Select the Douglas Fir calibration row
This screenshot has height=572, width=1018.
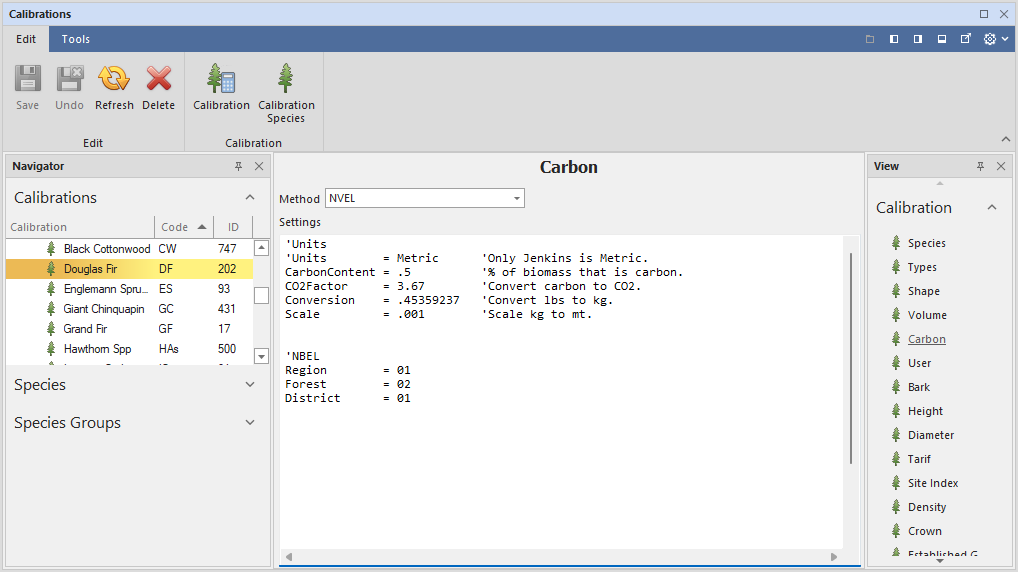point(129,269)
